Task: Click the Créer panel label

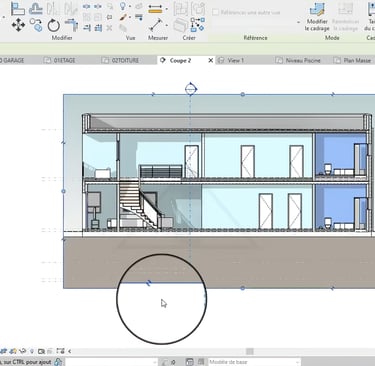Action: click(189, 38)
